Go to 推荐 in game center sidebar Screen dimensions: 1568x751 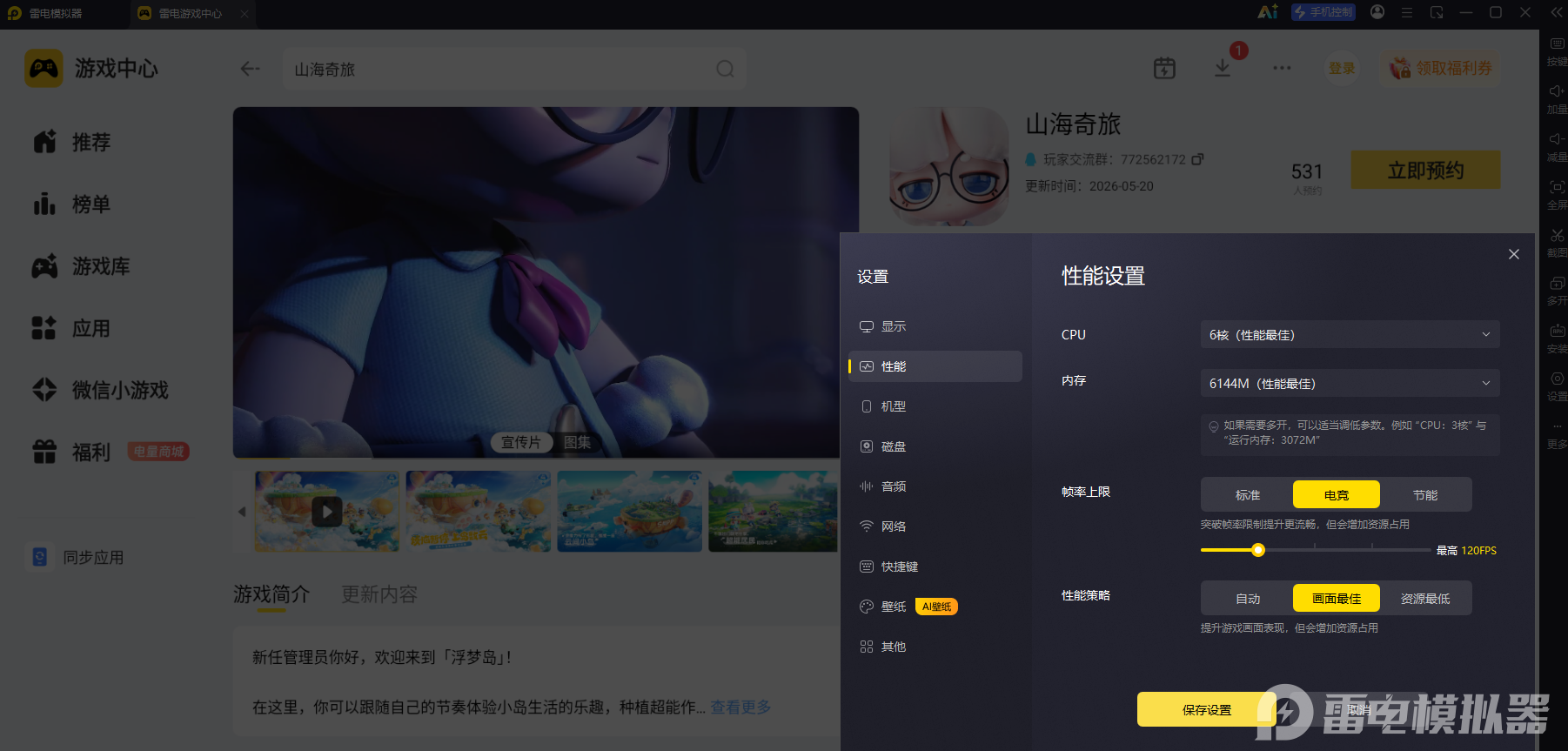point(72,142)
